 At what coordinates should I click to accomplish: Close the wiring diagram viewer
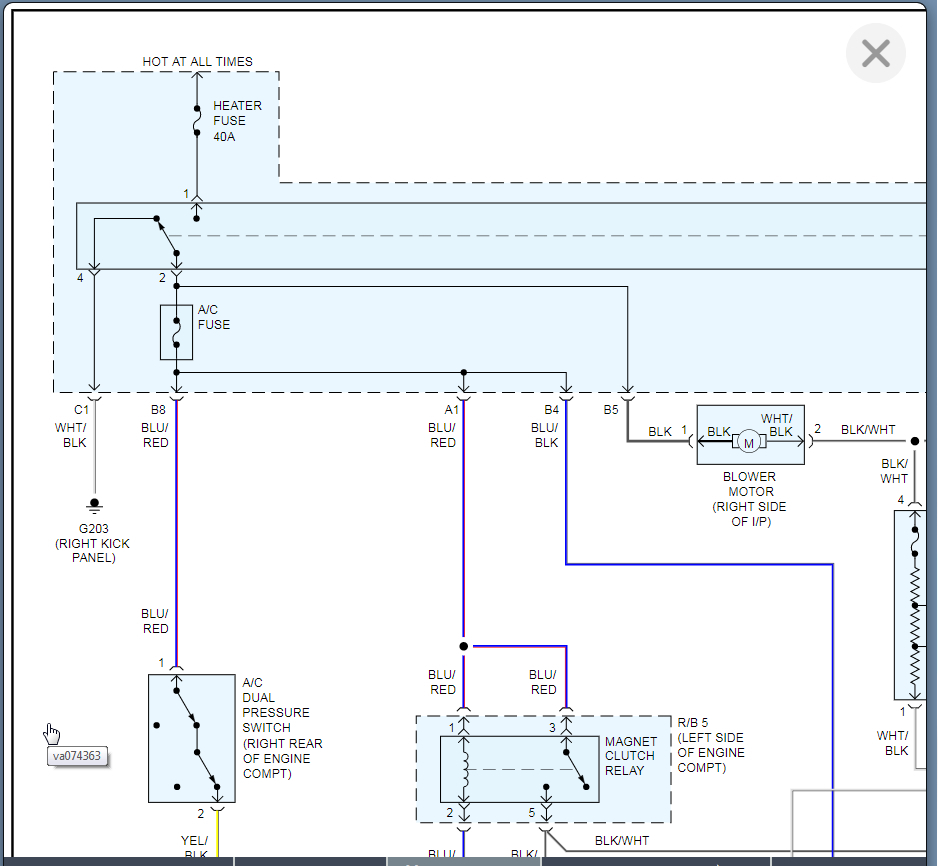tap(875, 53)
